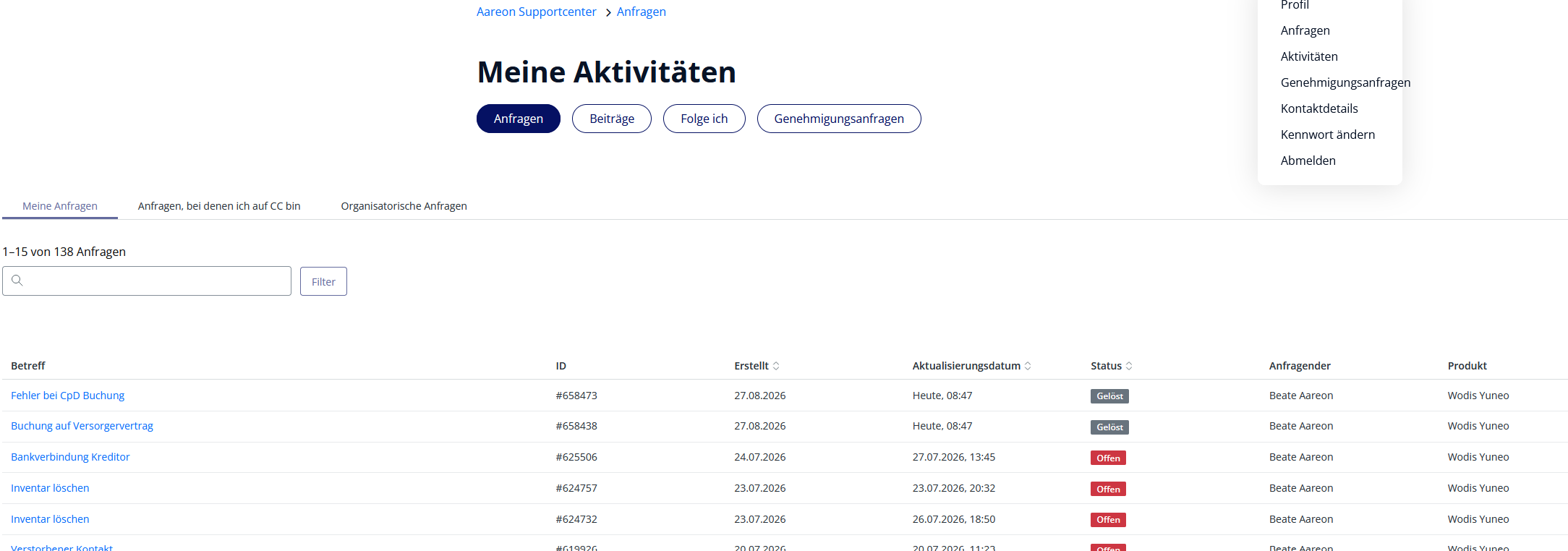Open Inventar löschen request #624732

click(50, 519)
